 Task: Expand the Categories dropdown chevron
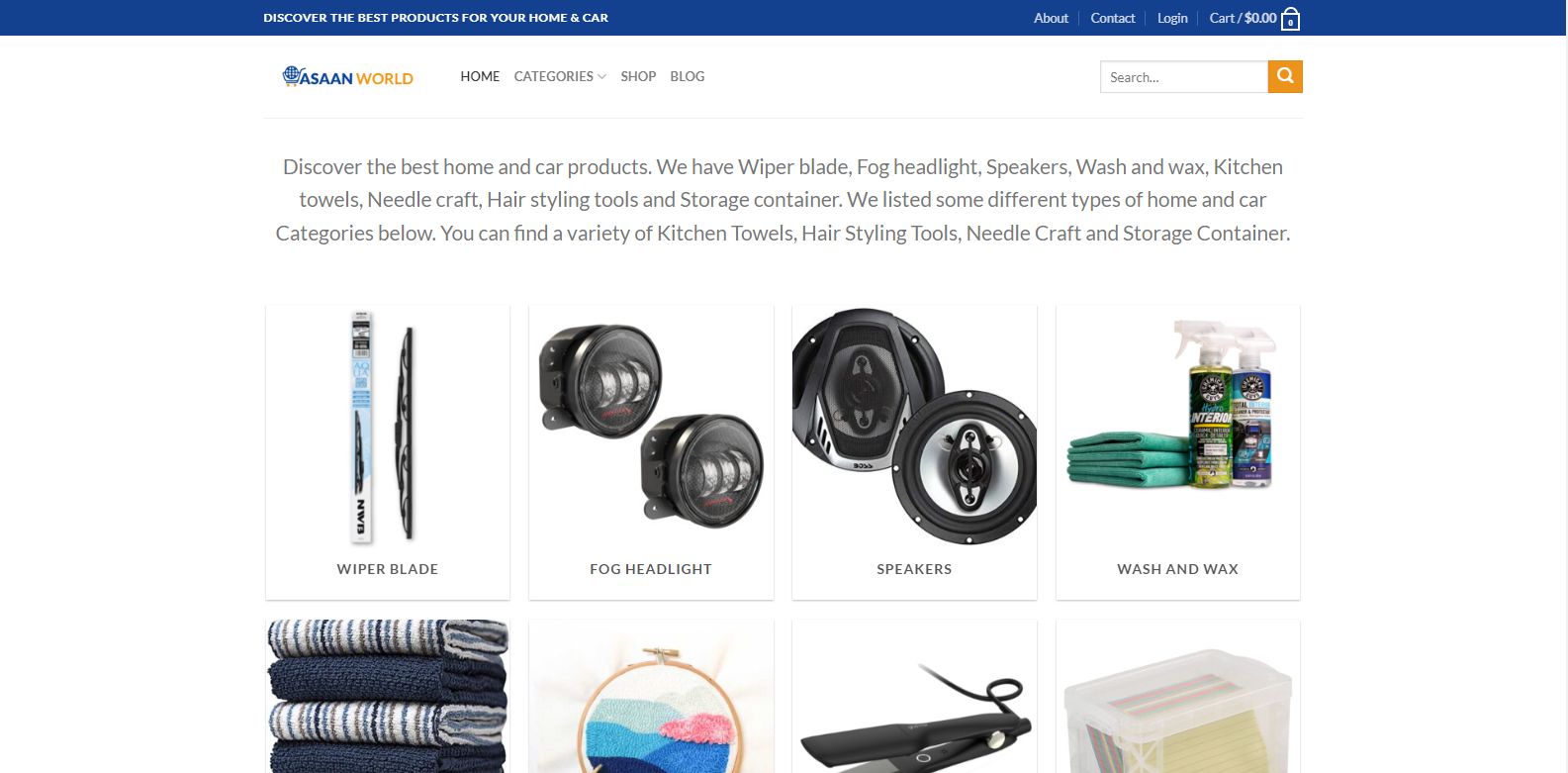coord(601,76)
